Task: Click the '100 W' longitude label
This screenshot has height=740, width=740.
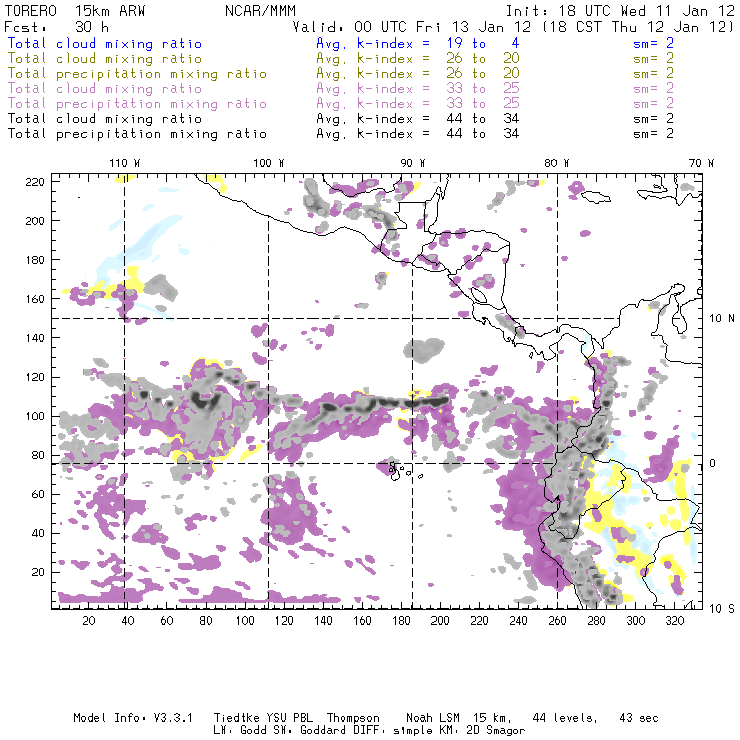Action: click(269, 163)
